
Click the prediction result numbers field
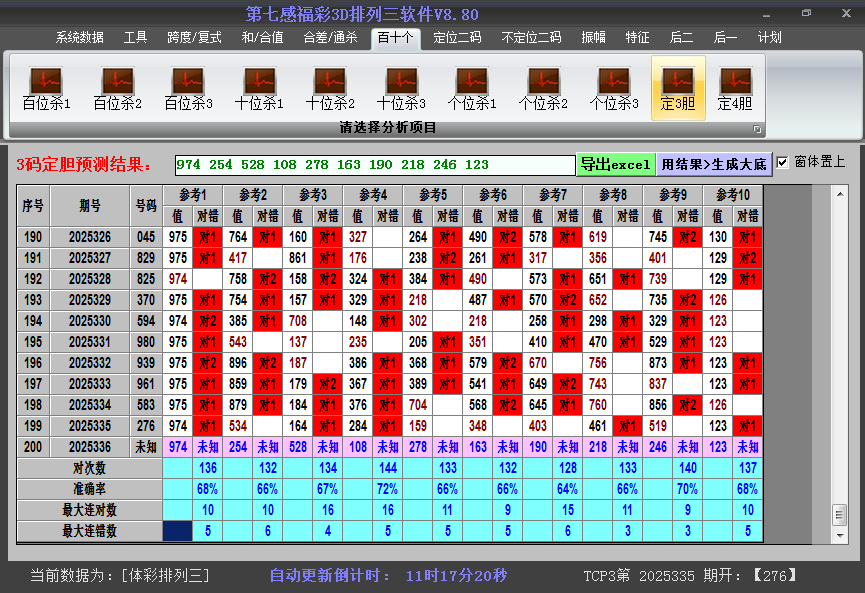click(374, 164)
